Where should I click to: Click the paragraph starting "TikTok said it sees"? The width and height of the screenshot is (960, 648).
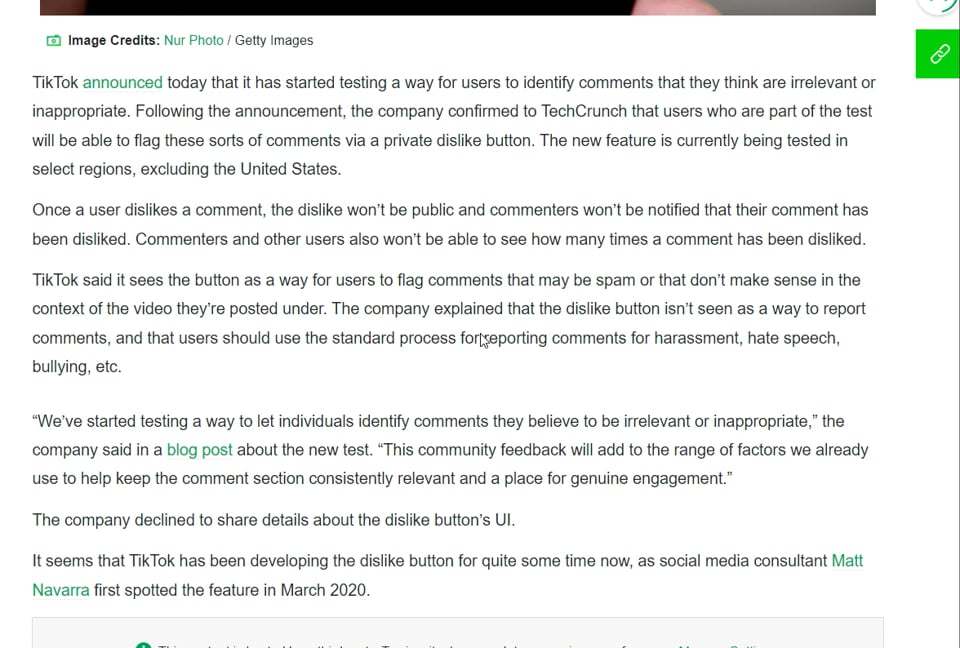(440, 323)
